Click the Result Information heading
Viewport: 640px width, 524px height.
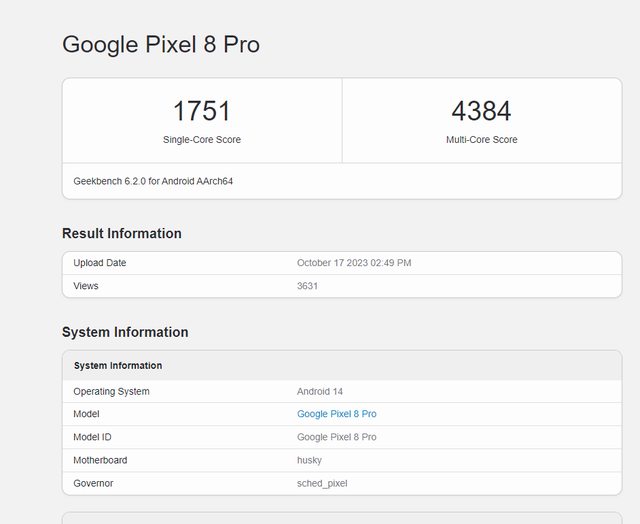pyautogui.click(x=122, y=233)
